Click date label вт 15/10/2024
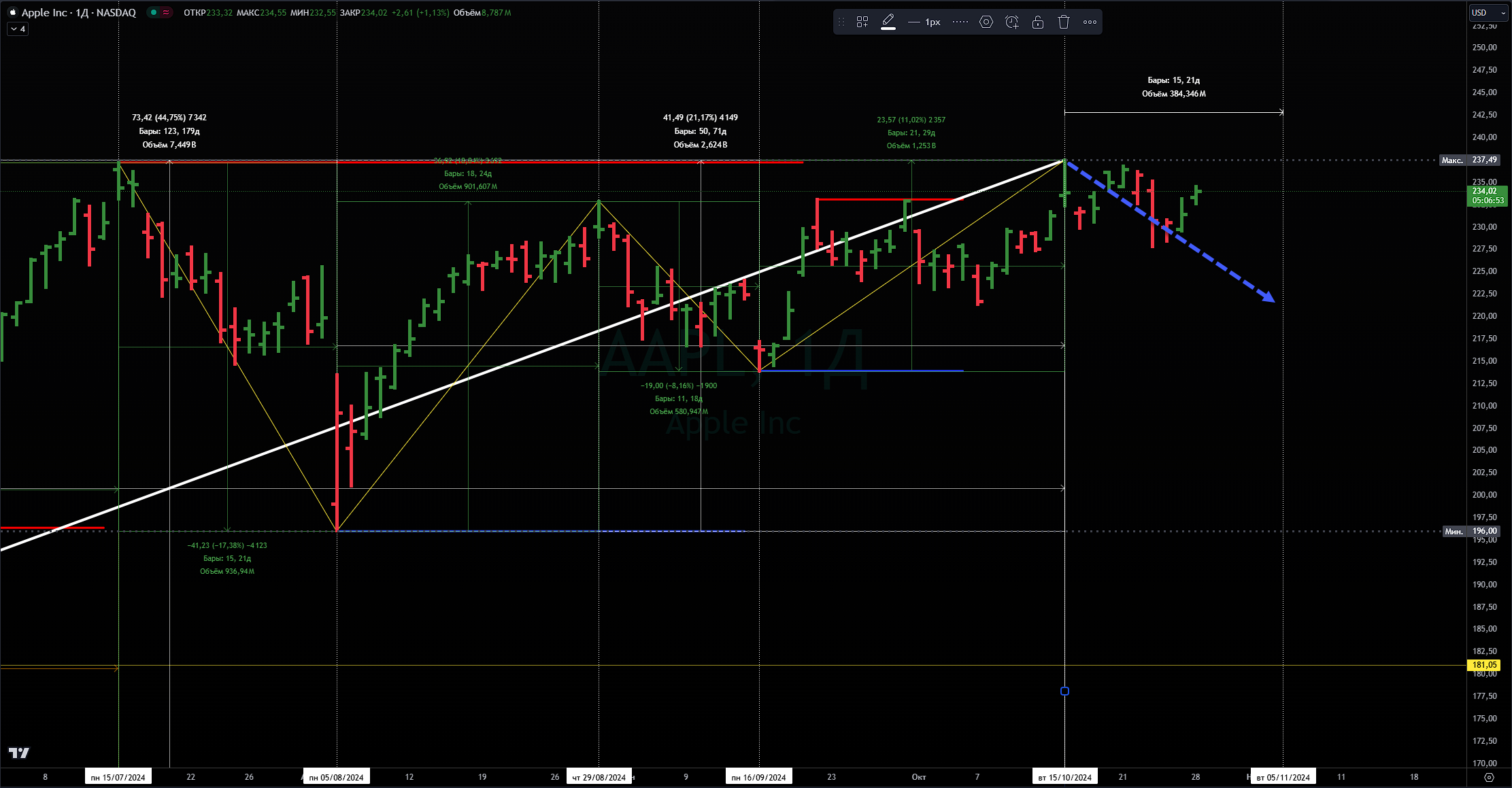The width and height of the screenshot is (1512, 788). pos(1065,777)
